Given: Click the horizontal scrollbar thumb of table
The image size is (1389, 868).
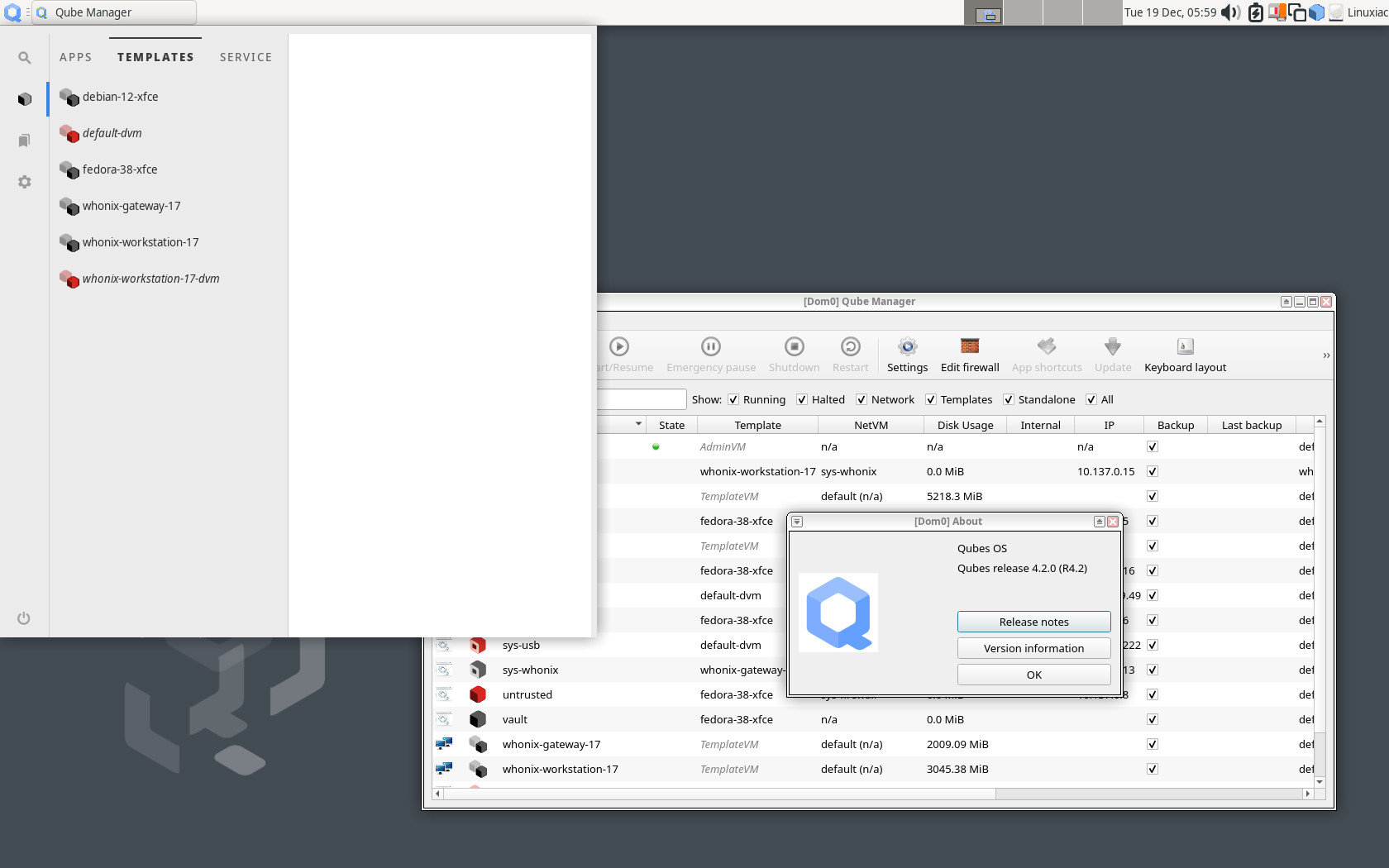Looking at the screenshot, I should (x=720, y=794).
